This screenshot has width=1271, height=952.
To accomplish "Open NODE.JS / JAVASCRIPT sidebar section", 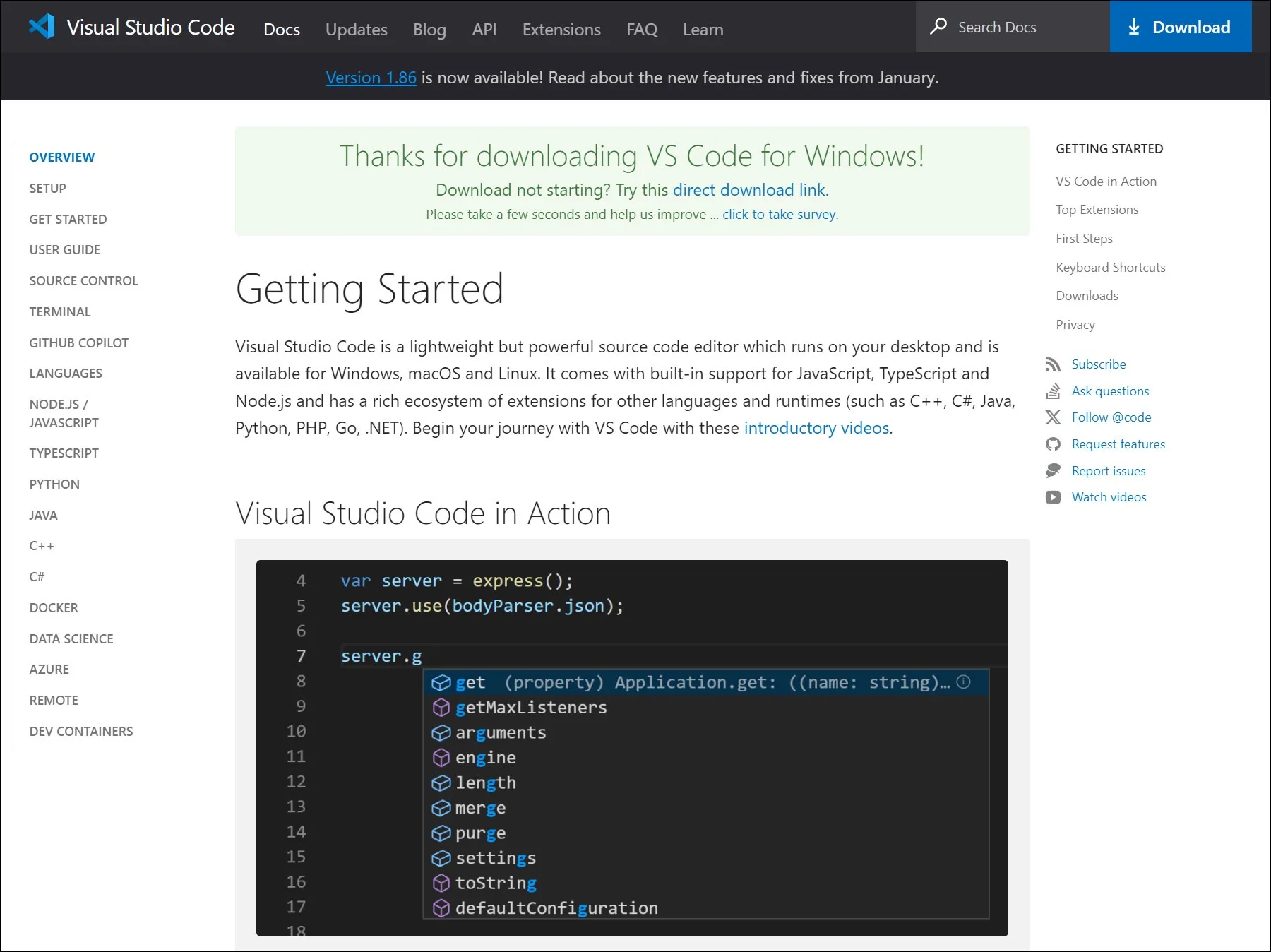I will pyautogui.click(x=64, y=414).
